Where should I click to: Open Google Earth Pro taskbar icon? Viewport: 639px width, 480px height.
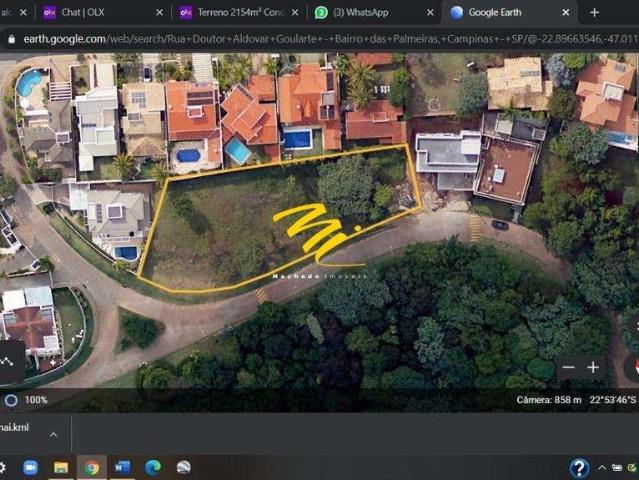(x=183, y=467)
